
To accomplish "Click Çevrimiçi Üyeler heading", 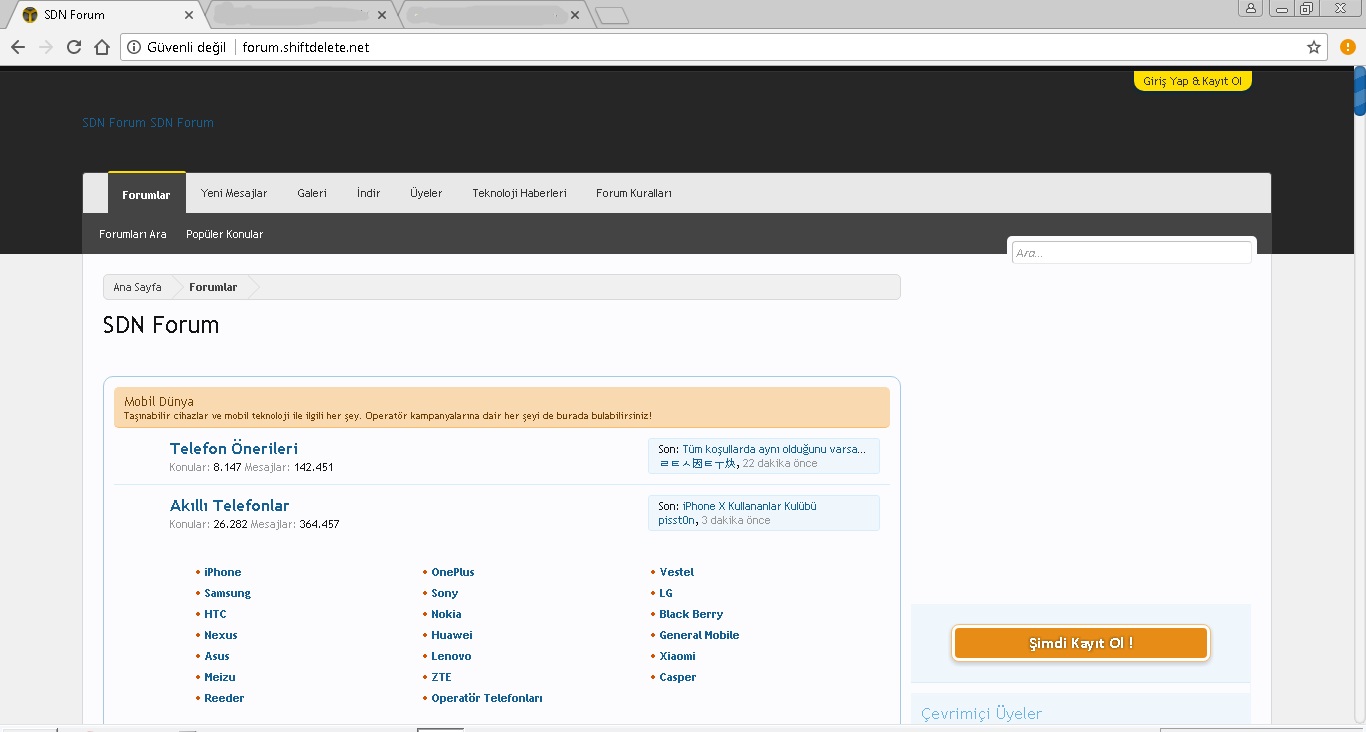I will click(981, 713).
